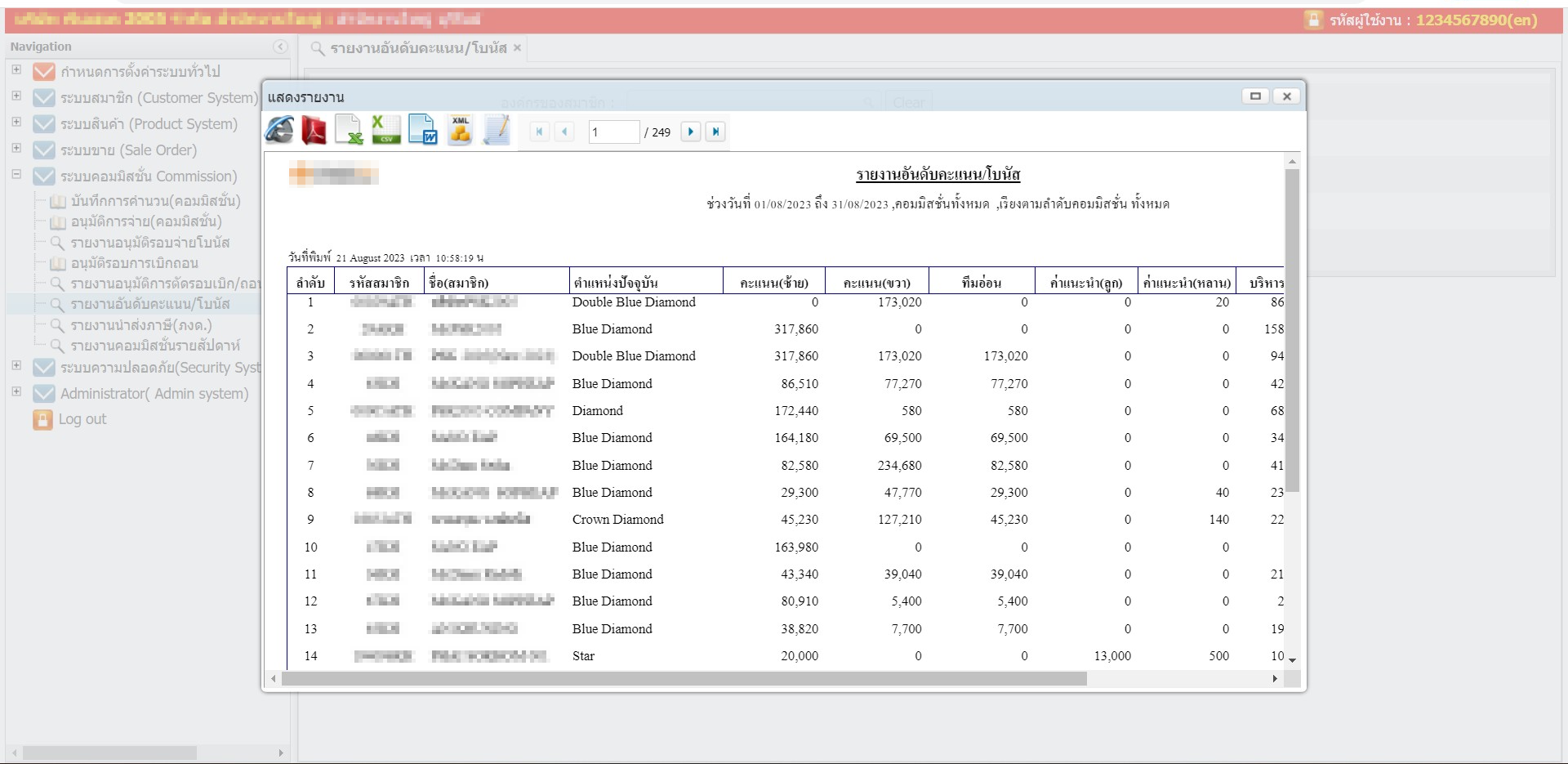
Task: Expand ระบบสมาชิก (Customer System) tree node
Action: (x=16, y=96)
